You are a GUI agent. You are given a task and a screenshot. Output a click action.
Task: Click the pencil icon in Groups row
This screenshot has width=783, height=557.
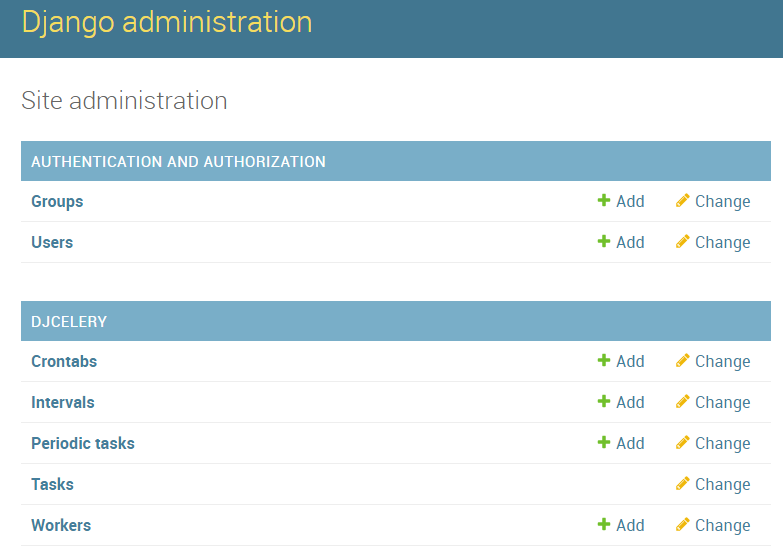[683, 201]
